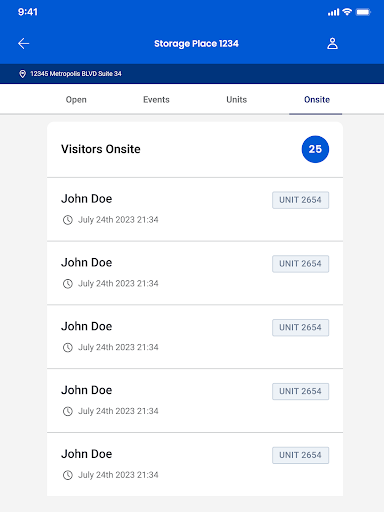Tap the clock icon of third visitor

(68, 347)
